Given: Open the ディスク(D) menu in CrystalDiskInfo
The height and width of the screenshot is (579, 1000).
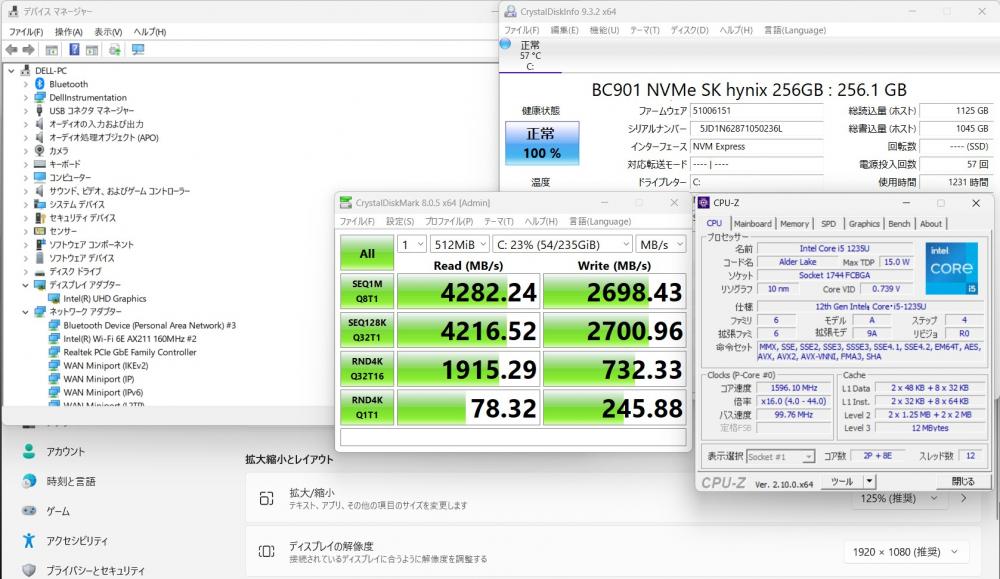Looking at the screenshot, I should (689, 30).
